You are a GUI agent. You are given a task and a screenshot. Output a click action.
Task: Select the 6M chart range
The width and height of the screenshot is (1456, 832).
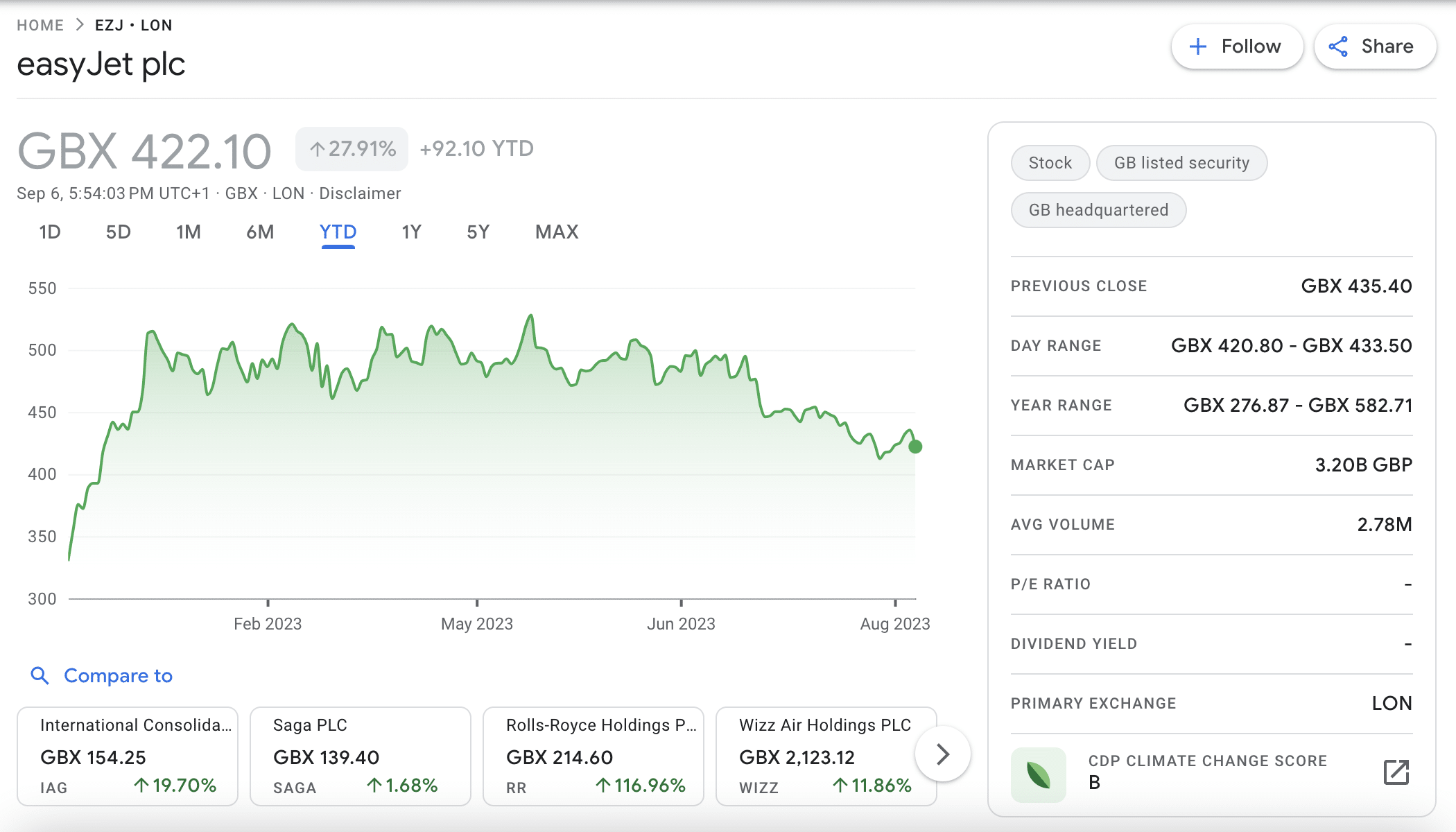coord(260,232)
